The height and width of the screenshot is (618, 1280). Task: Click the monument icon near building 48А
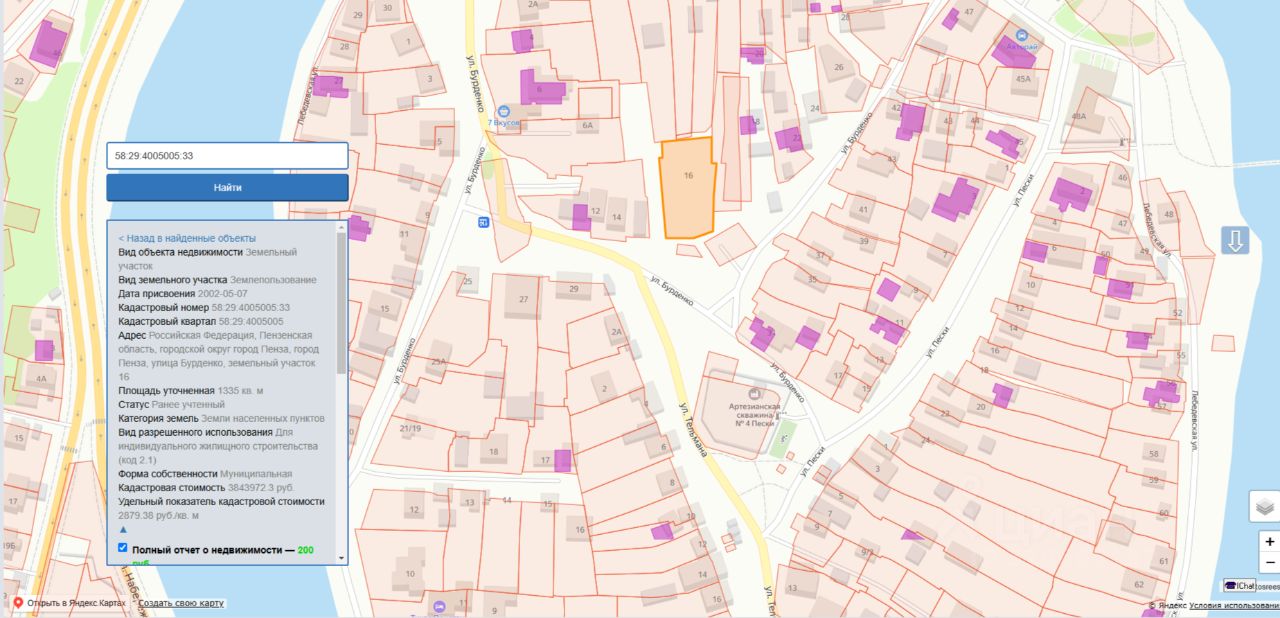pos(1124,141)
